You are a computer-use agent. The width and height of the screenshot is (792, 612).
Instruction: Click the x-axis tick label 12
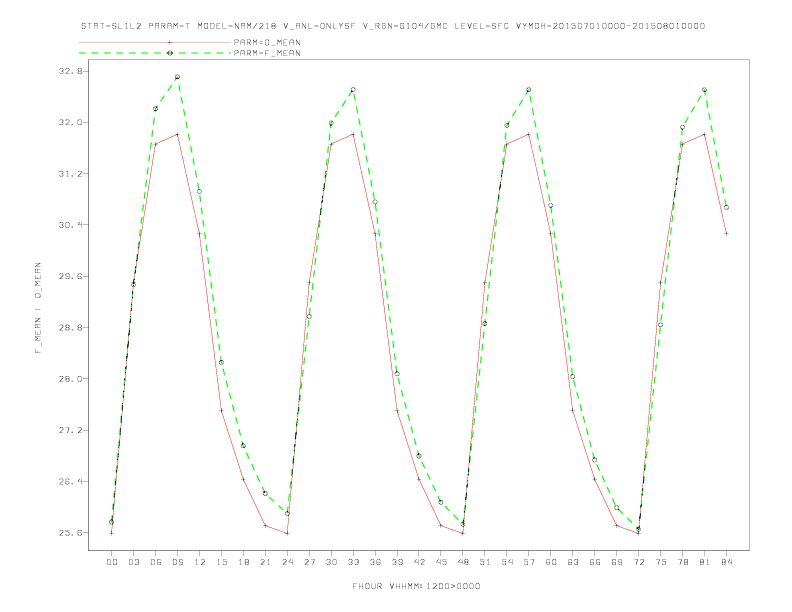tap(200, 562)
